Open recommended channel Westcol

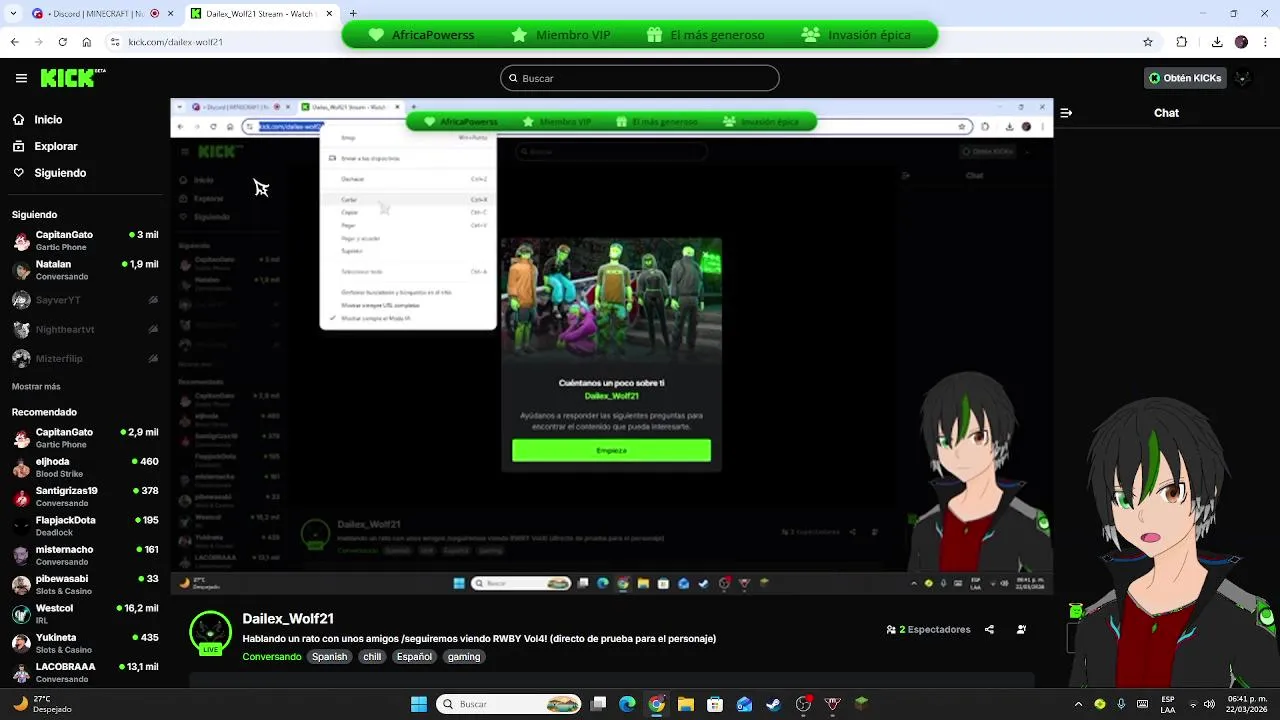click(85, 614)
